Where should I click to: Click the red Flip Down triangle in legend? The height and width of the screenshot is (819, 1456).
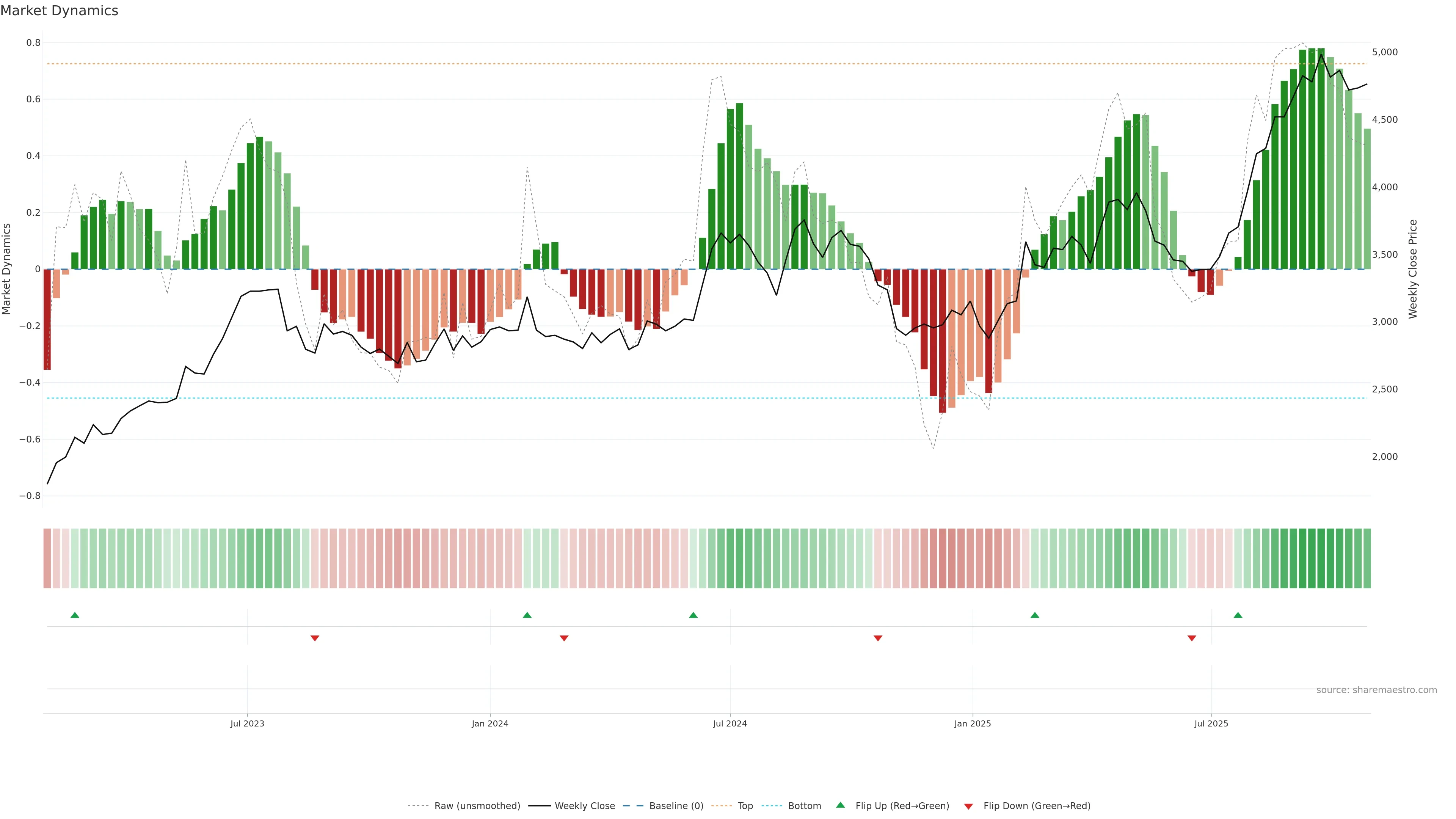[968, 806]
